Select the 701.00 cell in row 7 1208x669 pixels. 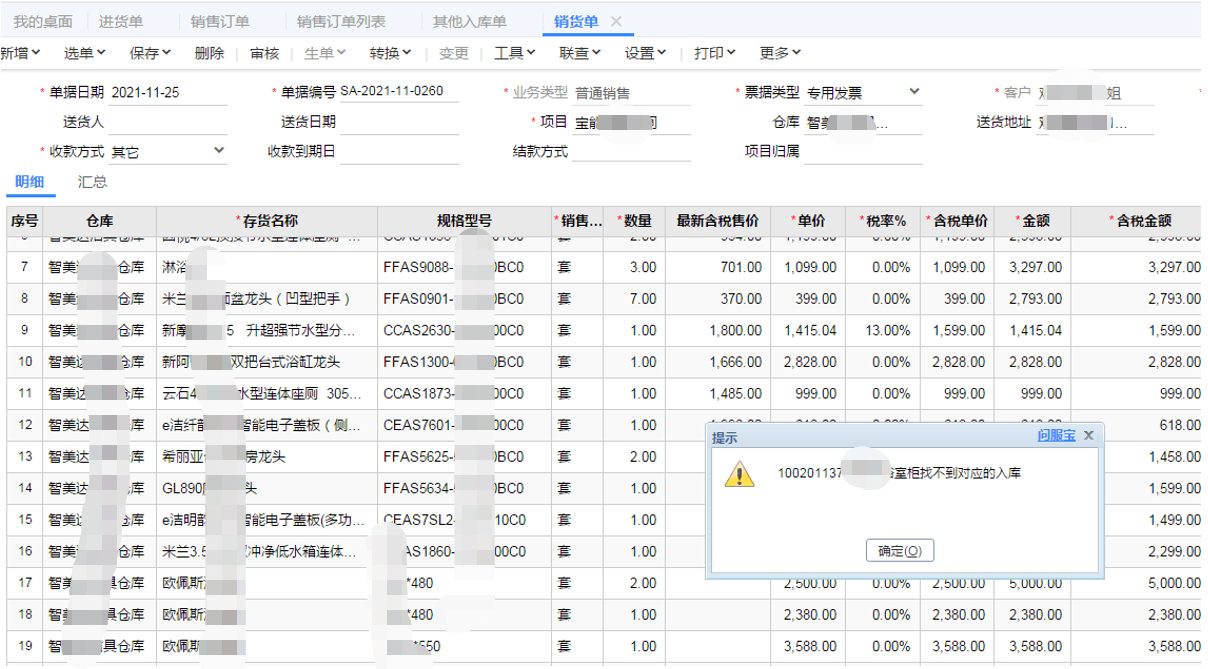(x=718, y=268)
